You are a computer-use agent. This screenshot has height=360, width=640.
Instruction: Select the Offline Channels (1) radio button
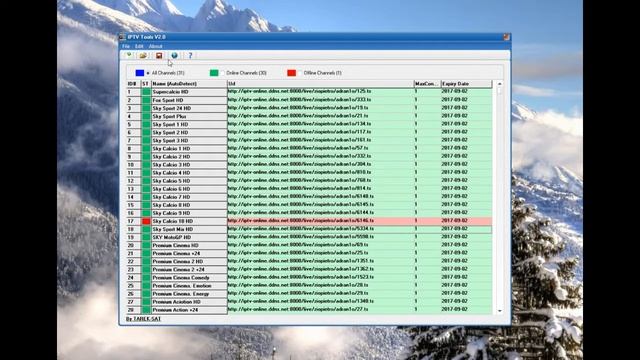coord(300,73)
